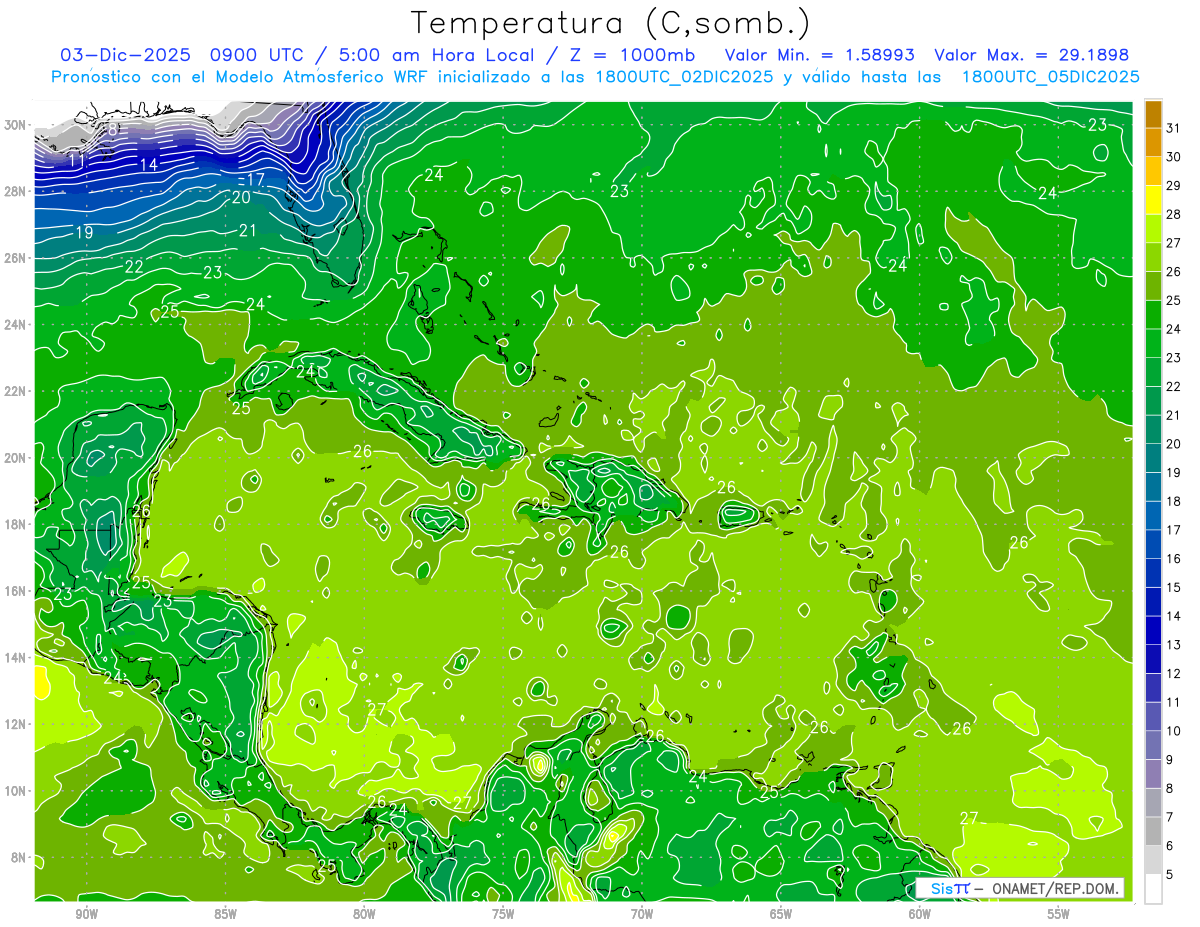Click the legend value label '5'
The height and width of the screenshot is (927, 1200).
(x=1170, y=875)
